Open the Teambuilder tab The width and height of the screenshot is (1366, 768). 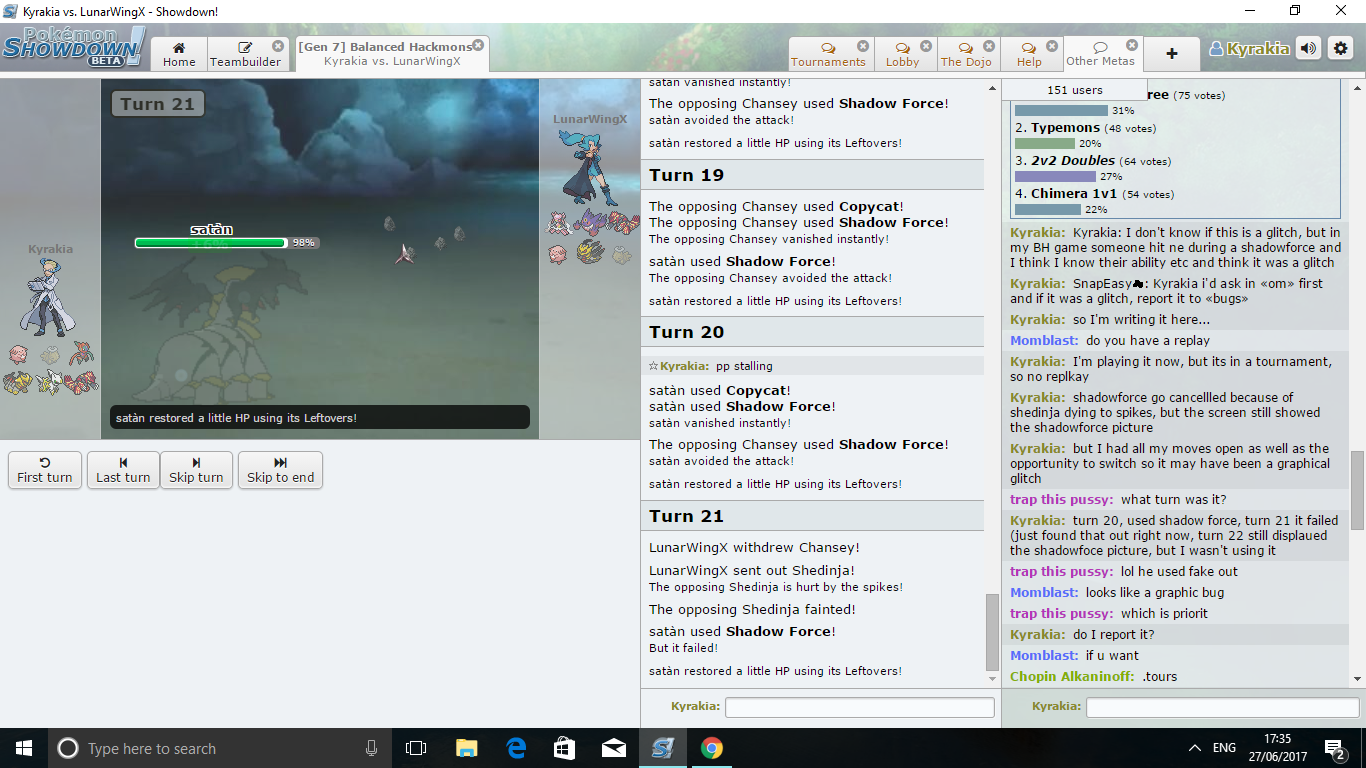click(246, 54)
